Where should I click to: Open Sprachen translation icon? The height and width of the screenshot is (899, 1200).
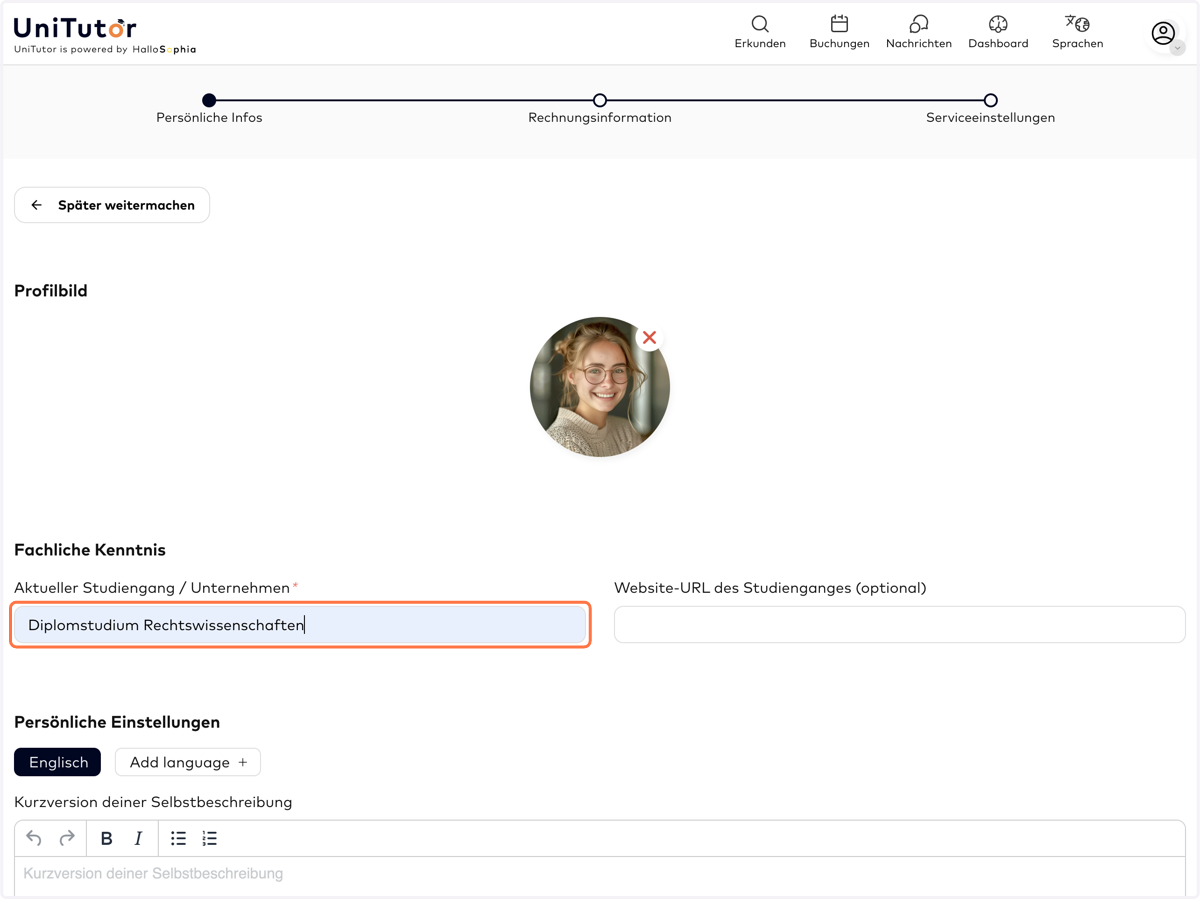tap(1077, 23)
